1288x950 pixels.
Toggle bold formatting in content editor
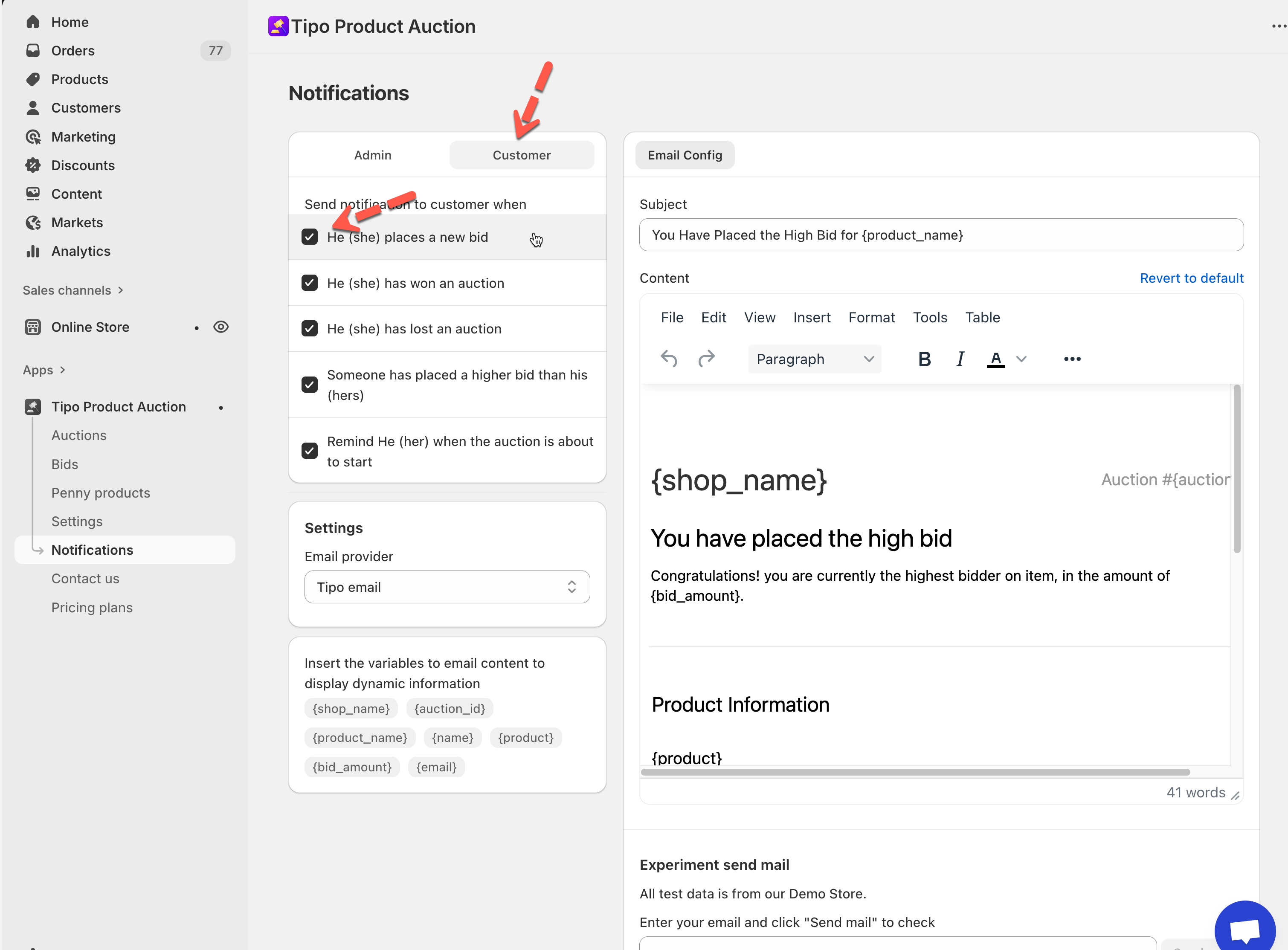point(924,359)
